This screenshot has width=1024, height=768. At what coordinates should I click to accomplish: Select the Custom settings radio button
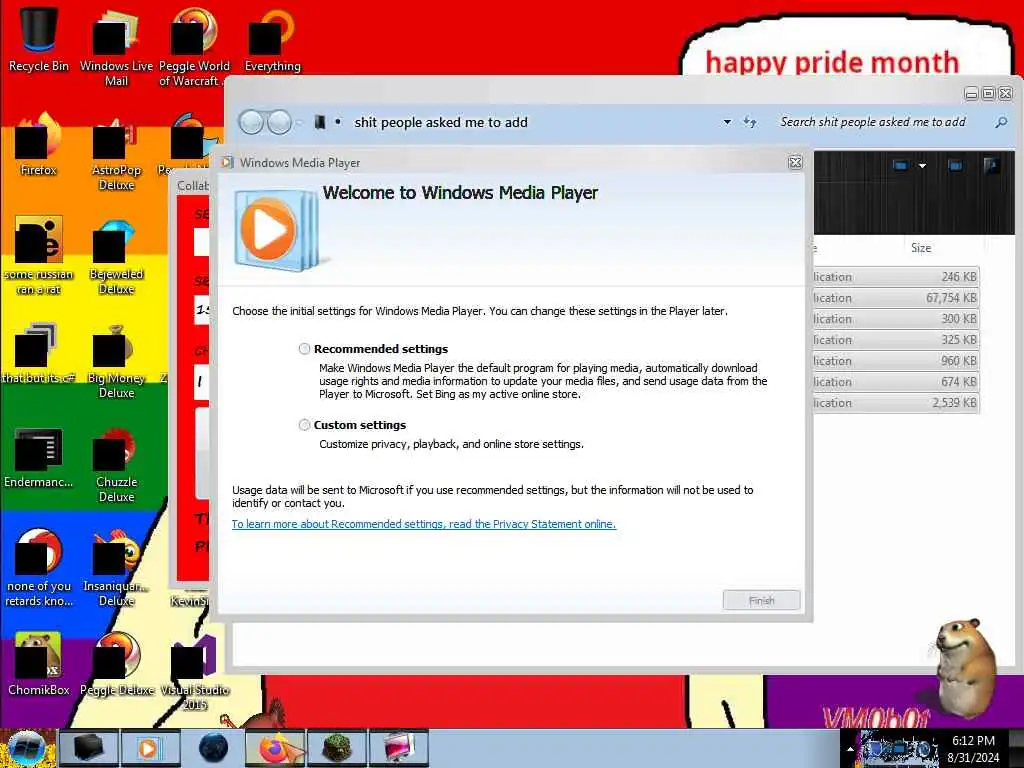tap(304, 425)
